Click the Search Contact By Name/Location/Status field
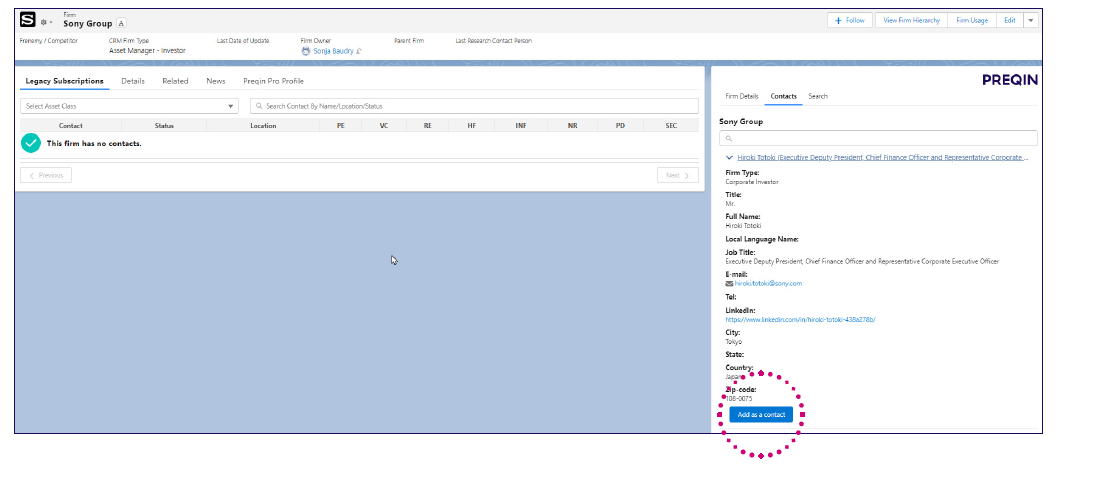 [474, 106]
